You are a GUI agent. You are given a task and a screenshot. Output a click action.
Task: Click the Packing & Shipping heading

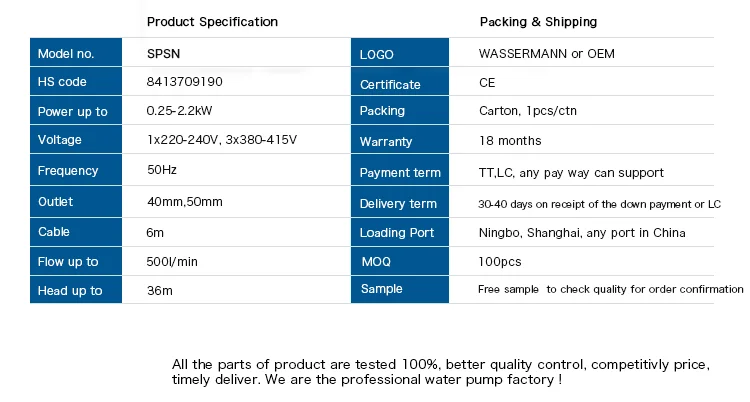(x=538, y=22)
